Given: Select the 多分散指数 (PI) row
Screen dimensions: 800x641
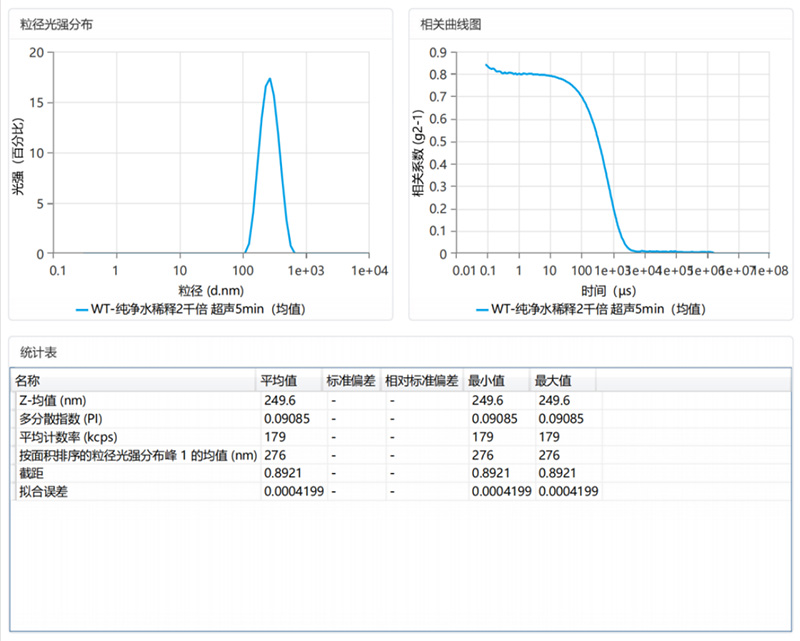Looking at the screenshot, I should [x=60, y=419].
